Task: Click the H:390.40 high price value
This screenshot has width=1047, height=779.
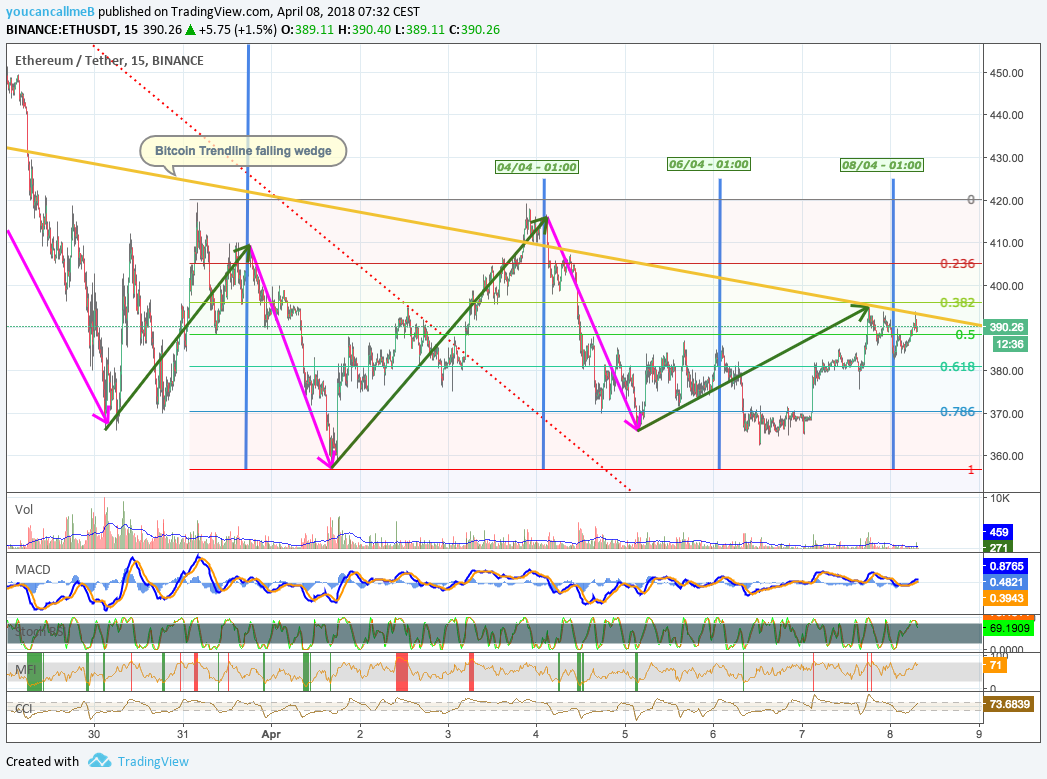Action: (x=364, y=29)
